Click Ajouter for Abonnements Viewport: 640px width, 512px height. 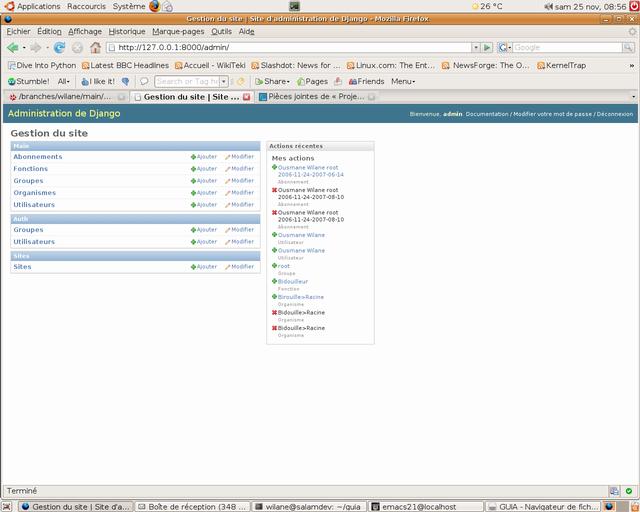coord(204,157)
